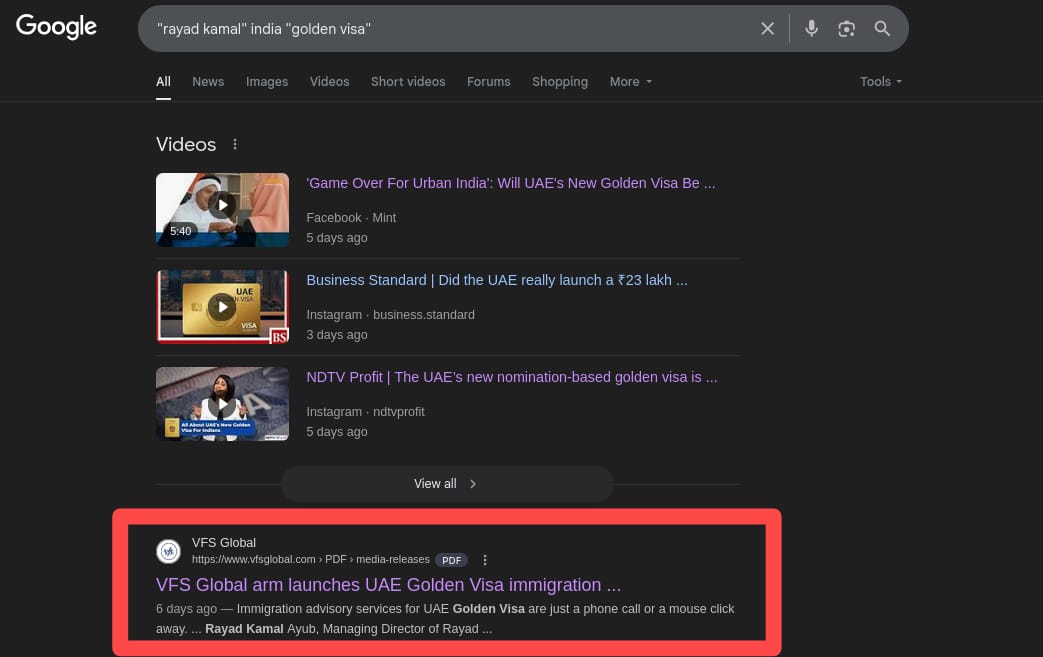1043x657 pixels.
Task: Select the All results tab
Action: (x=164, y=82)
